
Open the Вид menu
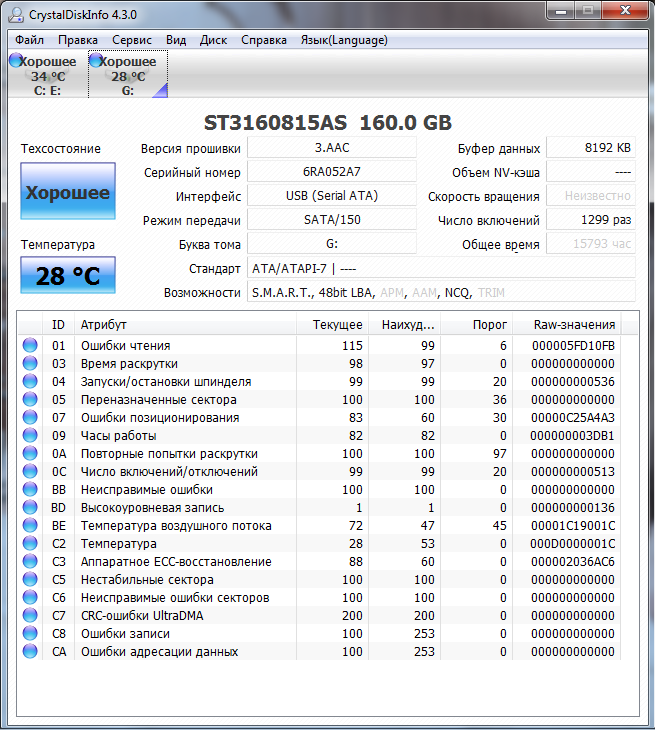[176, 40]
